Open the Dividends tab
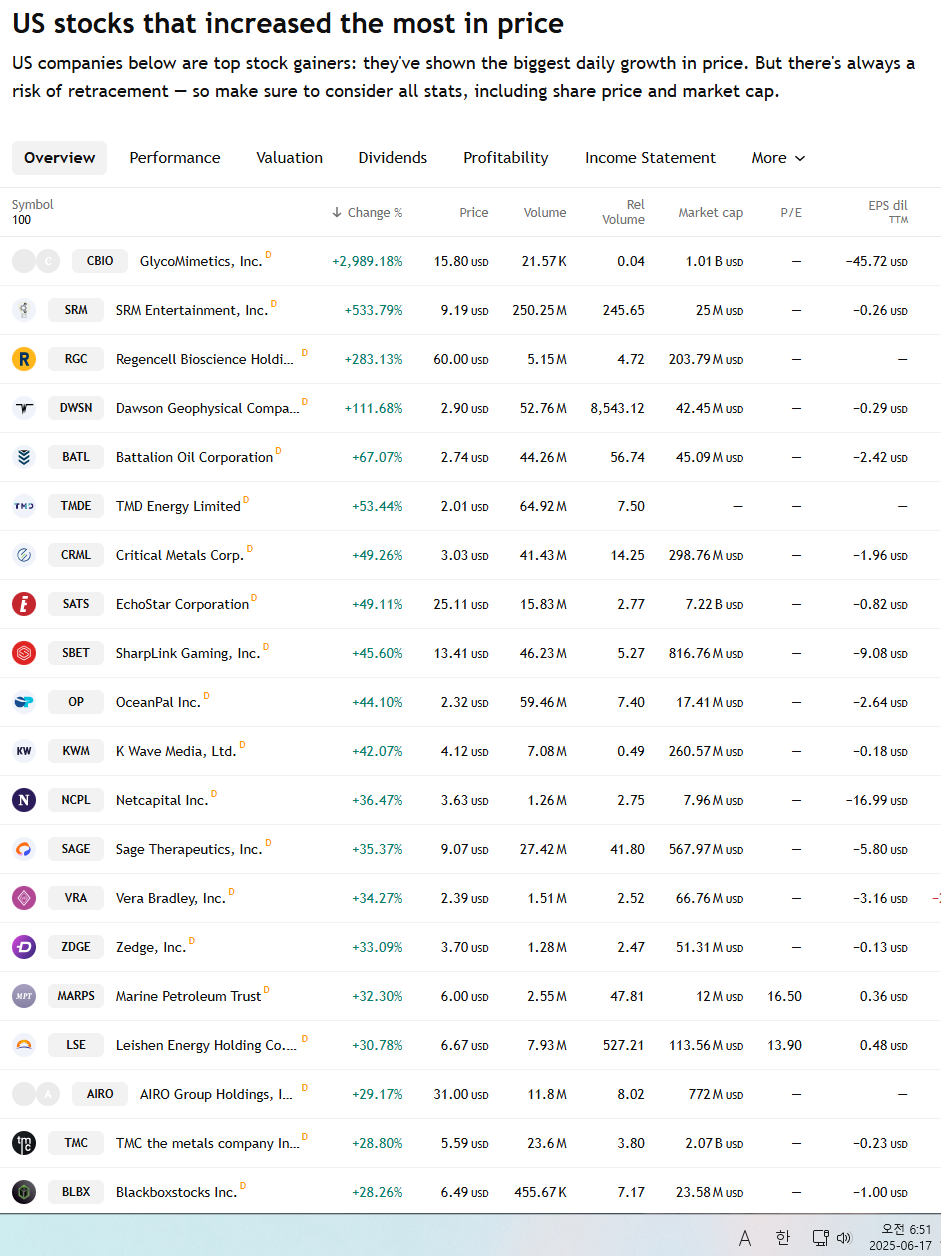Viewport: 941px width, 1256px height. coord(393,158)
